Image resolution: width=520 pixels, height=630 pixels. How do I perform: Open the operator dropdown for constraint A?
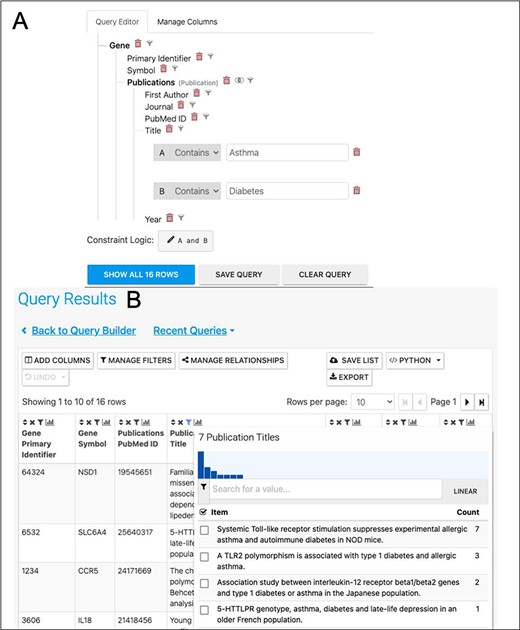(187, 153)
